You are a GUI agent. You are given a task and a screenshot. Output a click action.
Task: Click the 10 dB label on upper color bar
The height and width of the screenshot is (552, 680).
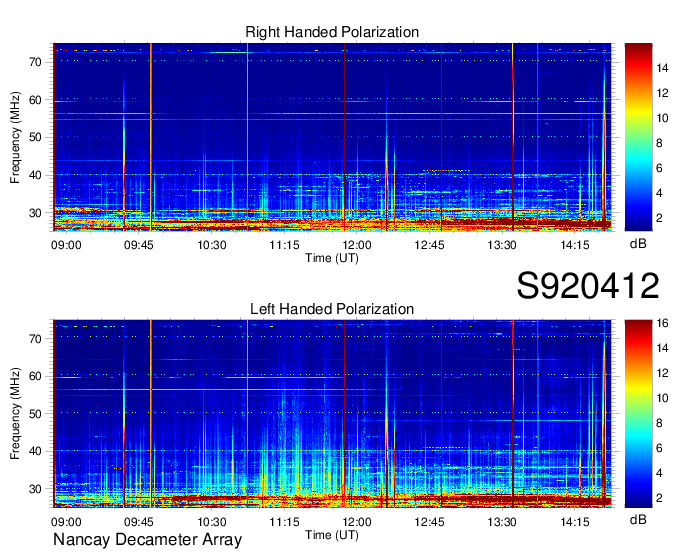tap(662, 118)
